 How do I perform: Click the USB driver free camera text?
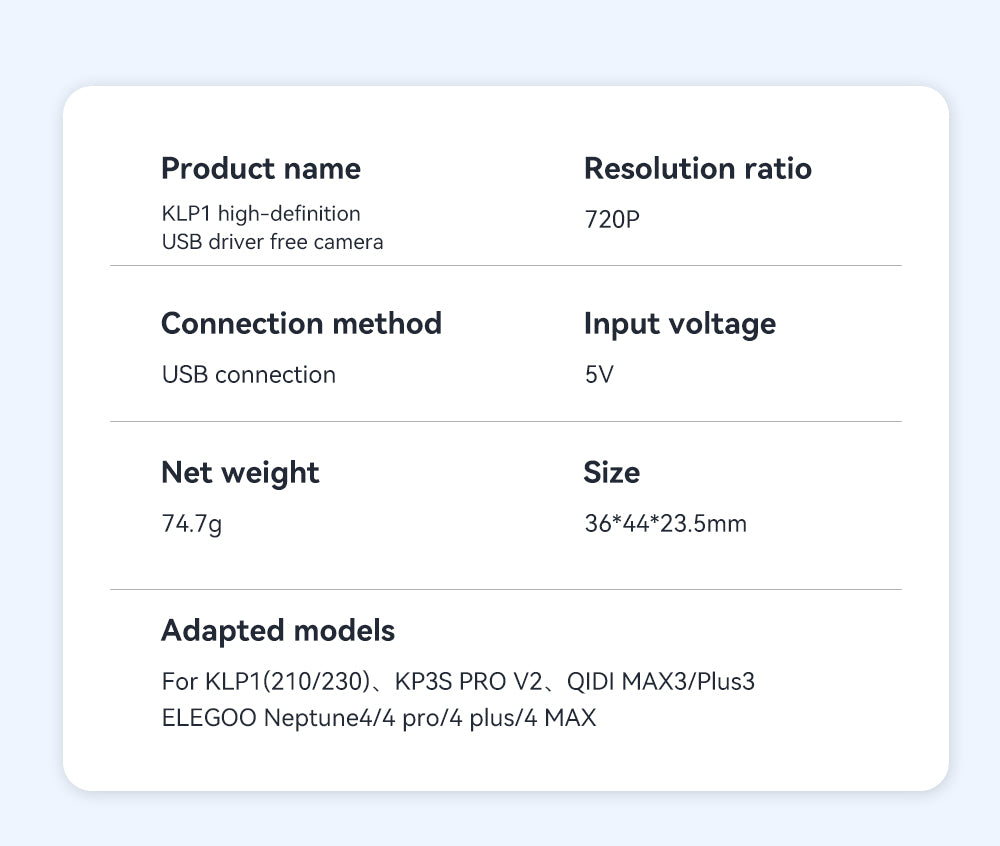click(x=272, y=242)
